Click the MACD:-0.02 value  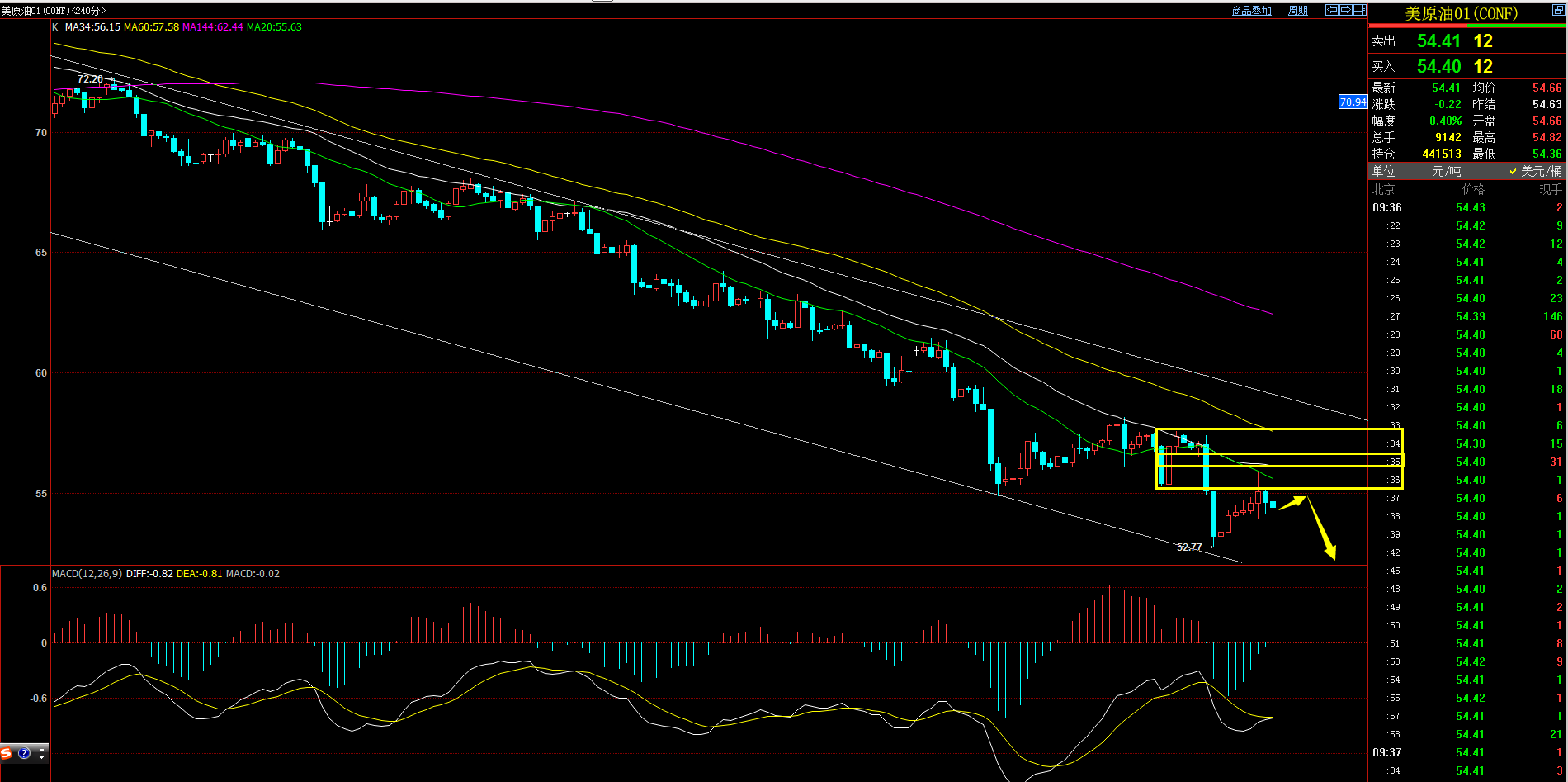pos(253,574)
